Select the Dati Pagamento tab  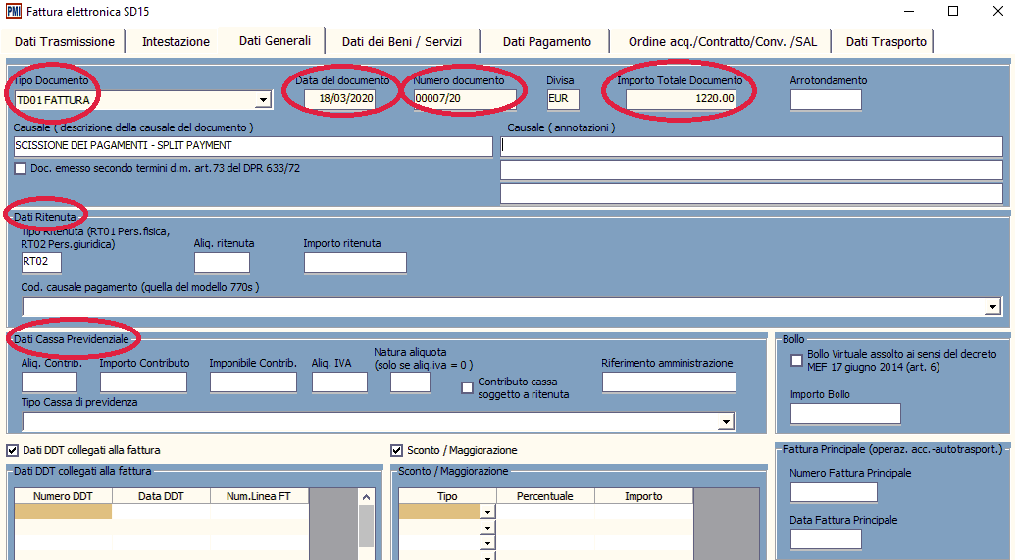click(x=546, y=41)
